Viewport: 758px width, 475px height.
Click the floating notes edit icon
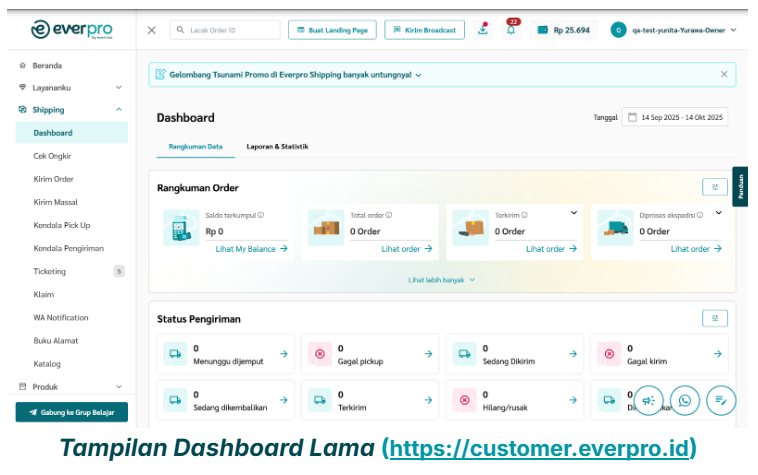tap(720, 400)
